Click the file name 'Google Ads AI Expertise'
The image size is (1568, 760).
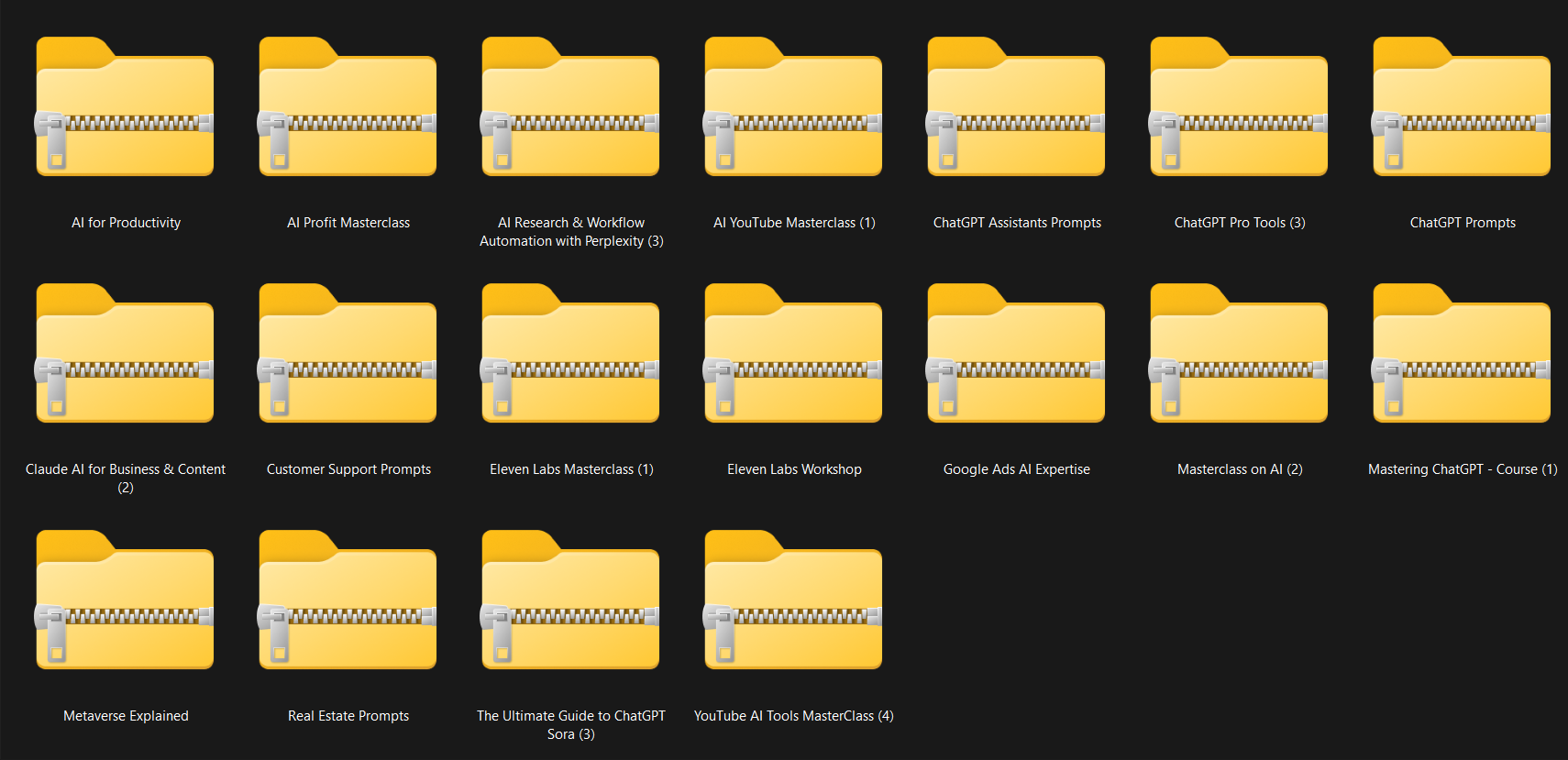[x=1017, y=469]
